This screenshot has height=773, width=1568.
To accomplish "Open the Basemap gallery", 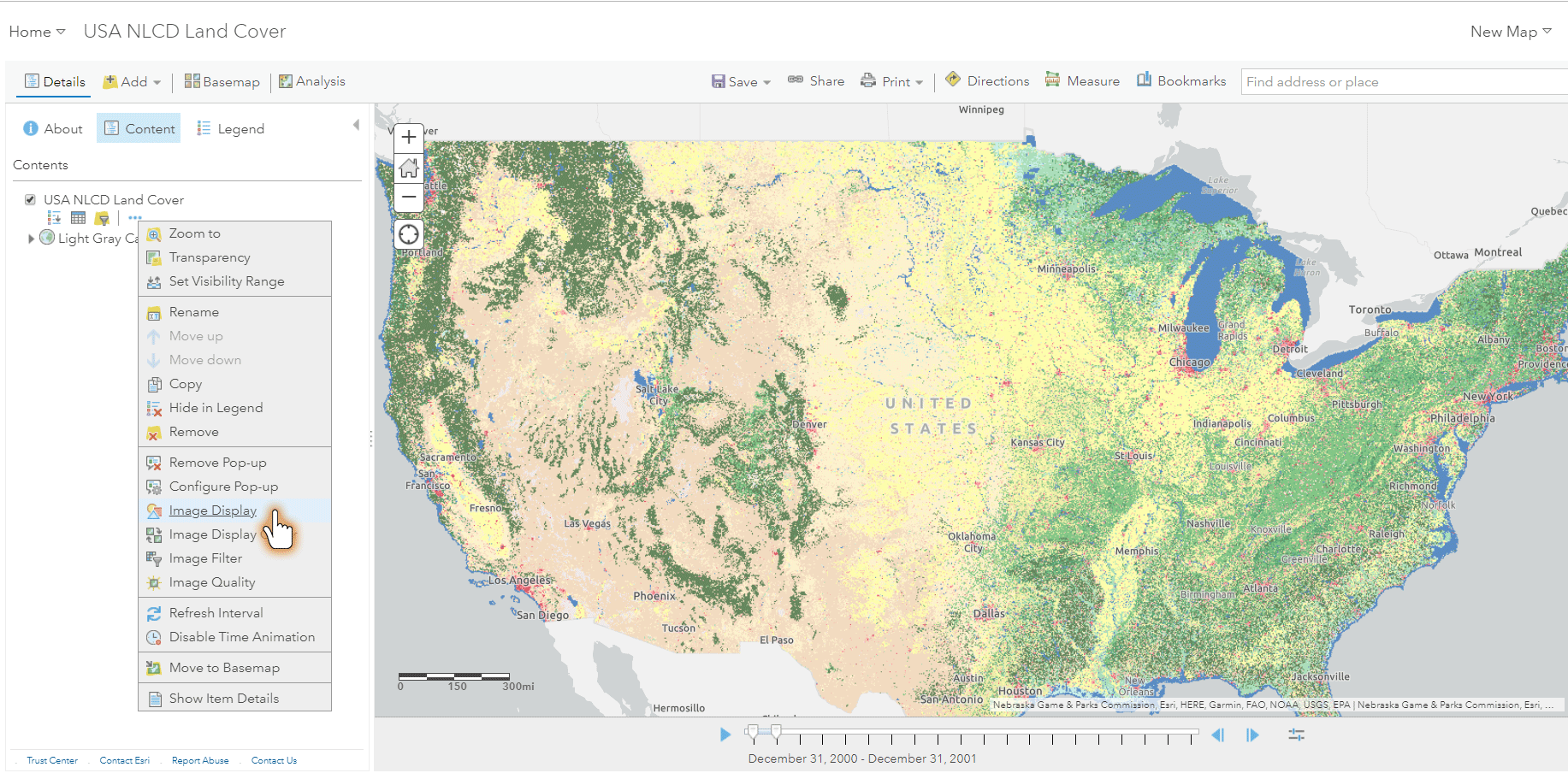I will [222, 81].
